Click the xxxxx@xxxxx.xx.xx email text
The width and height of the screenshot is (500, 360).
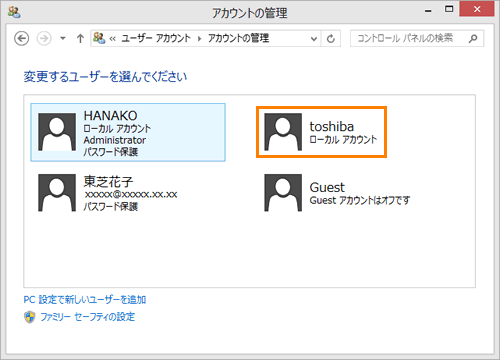click(131, 194)
